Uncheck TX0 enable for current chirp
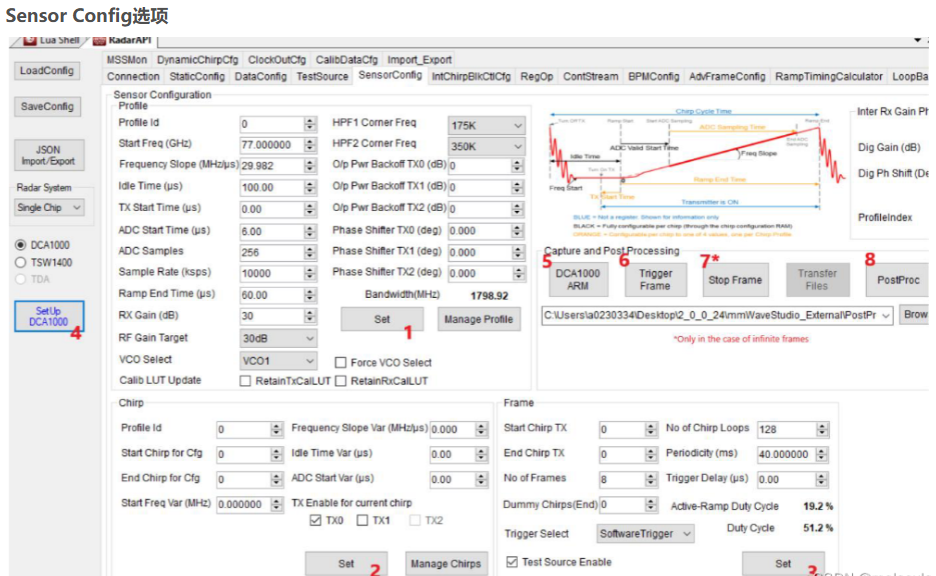This screenshot has width=936, height=576. tap(316, 520)
